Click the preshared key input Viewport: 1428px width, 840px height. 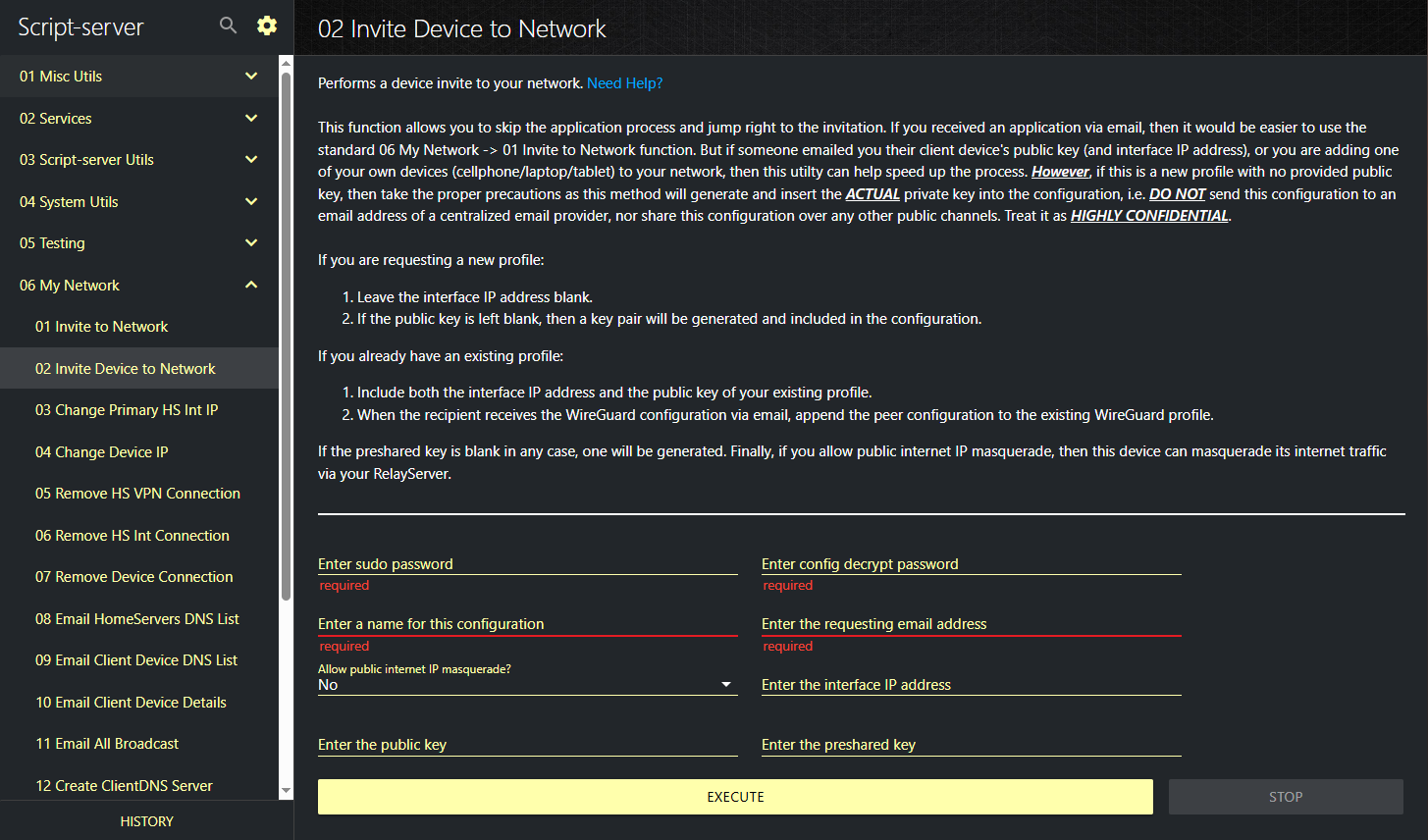971,745
